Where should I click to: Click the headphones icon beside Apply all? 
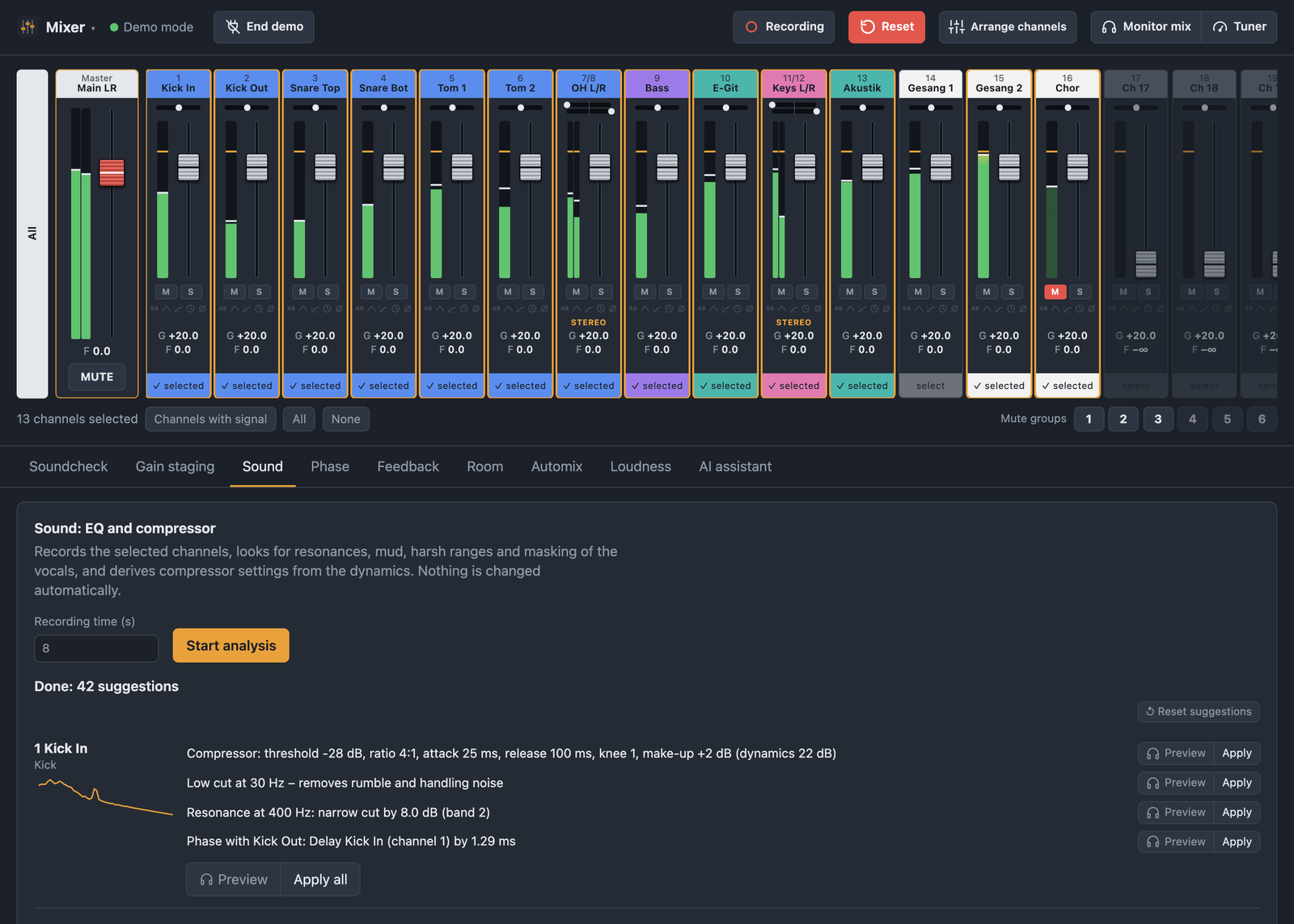[206, 880]
